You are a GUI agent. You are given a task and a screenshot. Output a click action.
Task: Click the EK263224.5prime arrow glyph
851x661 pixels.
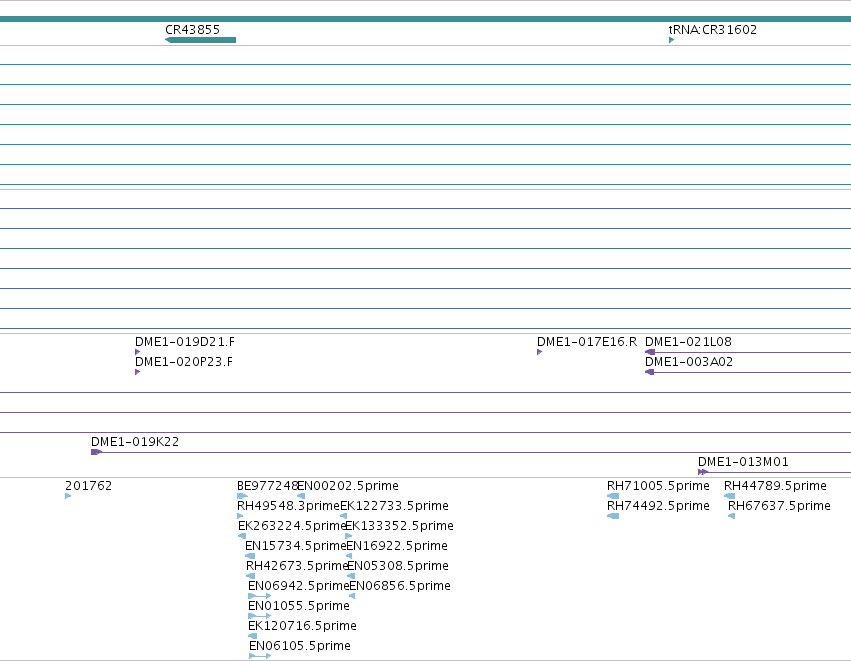point(242,536)
